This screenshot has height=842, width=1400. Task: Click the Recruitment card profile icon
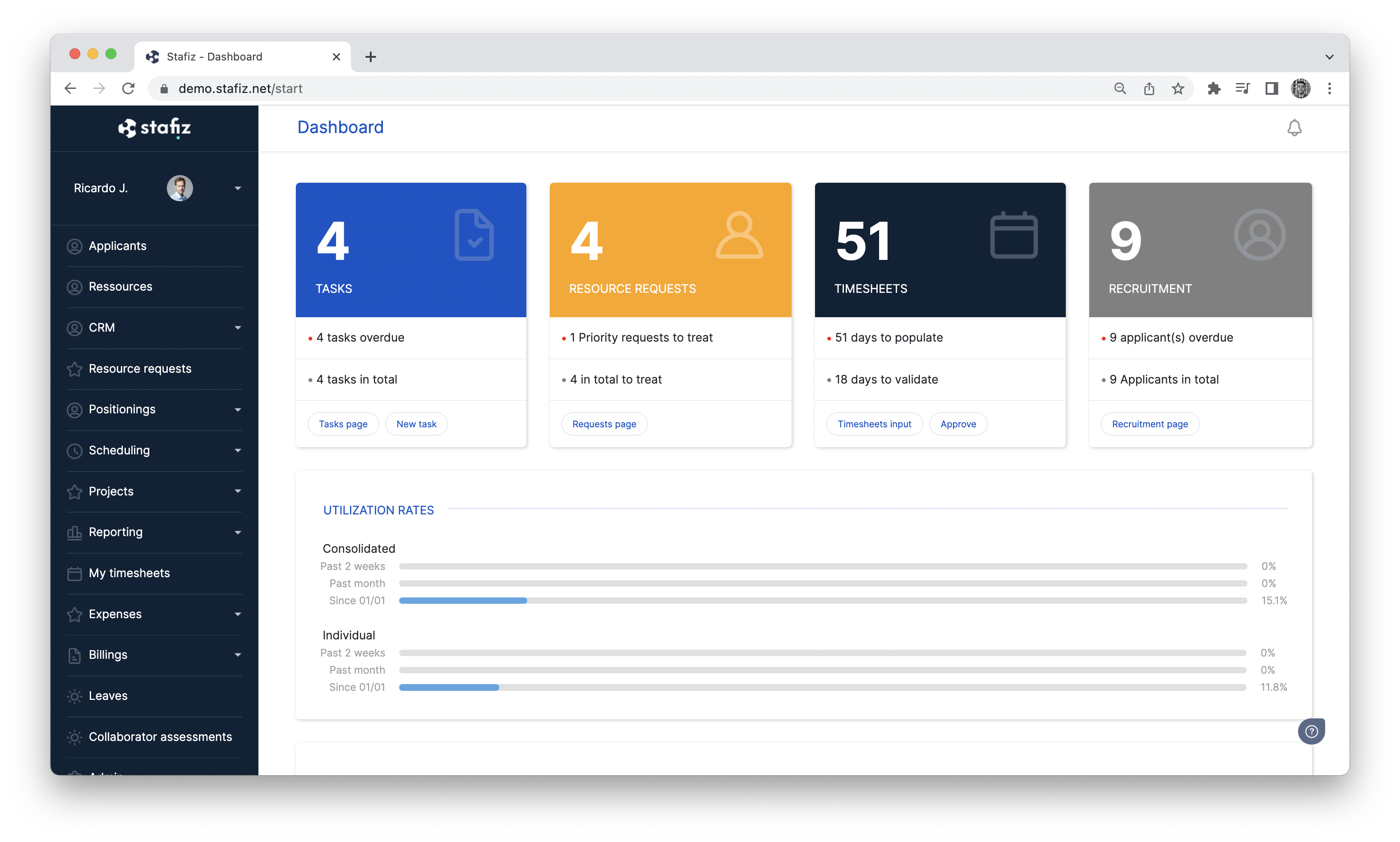click(x=1259, y=235)
